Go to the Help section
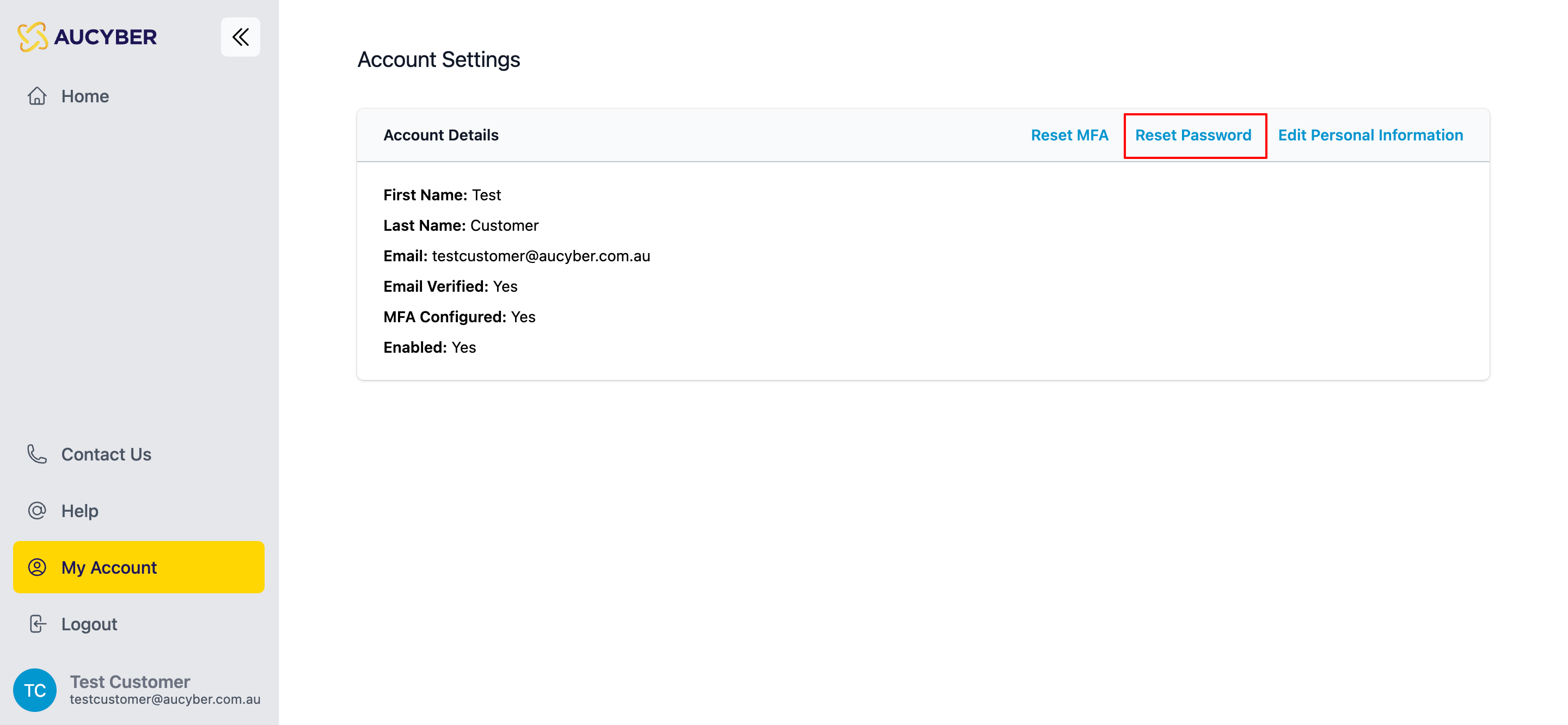This screenshot has width=1568, height=725. pos(79,511)
